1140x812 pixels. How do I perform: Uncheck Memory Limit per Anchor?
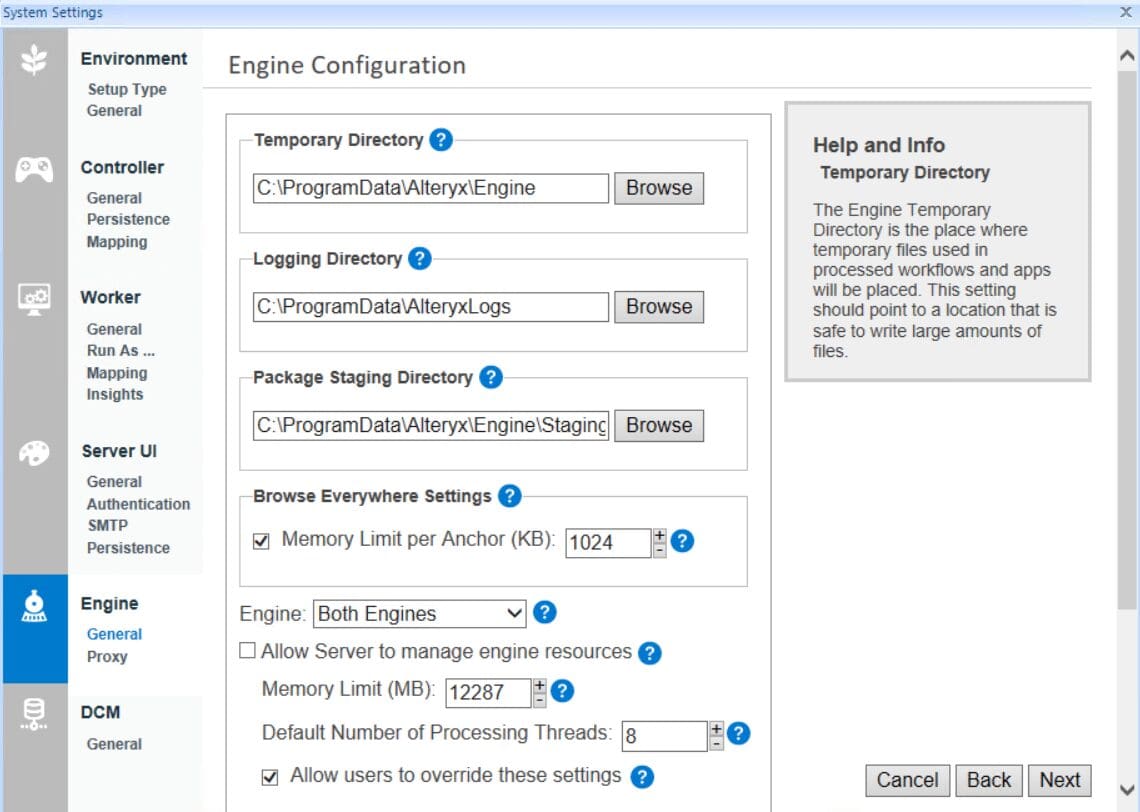260,540
